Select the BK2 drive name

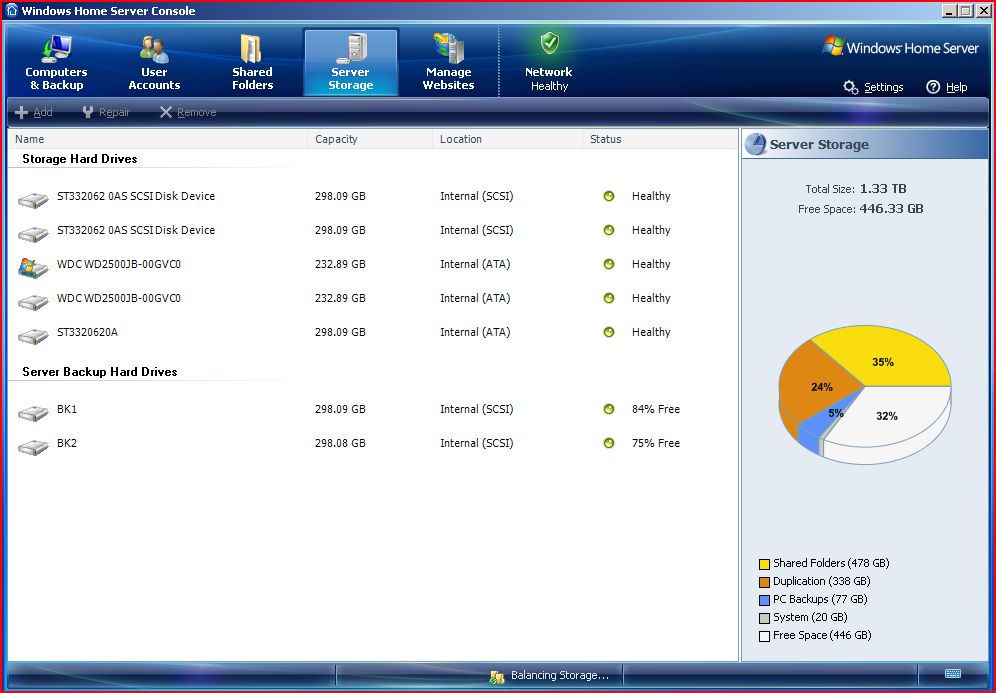pyautogui.click(x=67, y=443)
